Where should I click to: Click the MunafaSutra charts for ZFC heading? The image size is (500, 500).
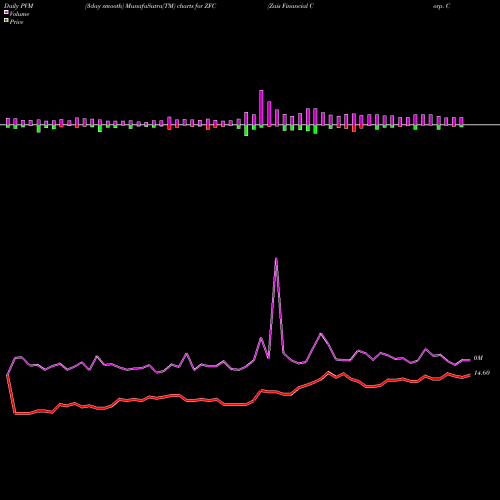coord(150,6)
